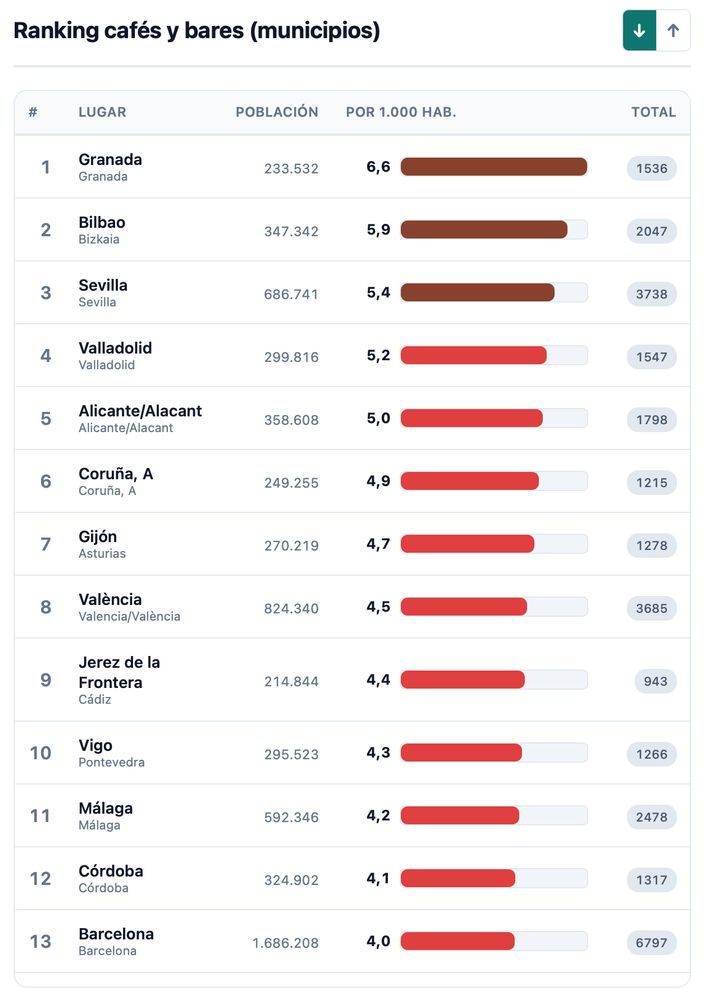Viewport: 704px width, 1000px height.
Task: Sort ranking in descending order
Action: click(639, 31)
